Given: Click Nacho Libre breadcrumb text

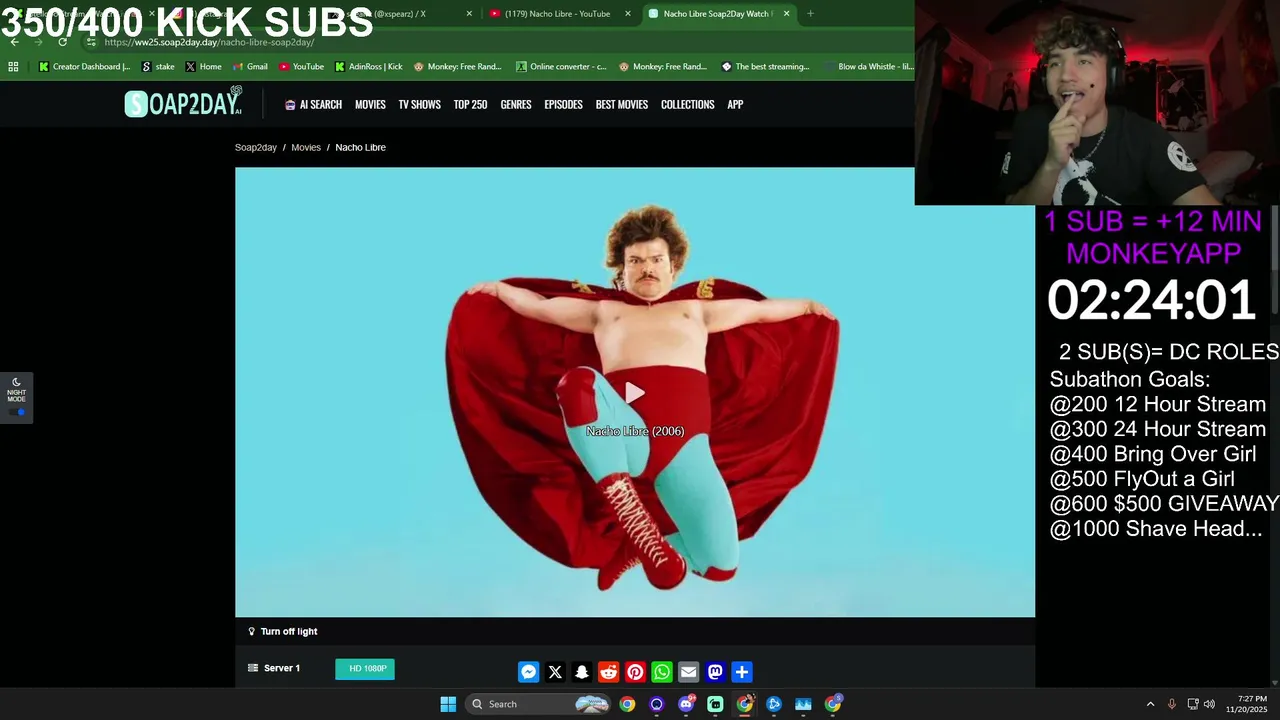Looking at the screenshot, I should point(360,147).
